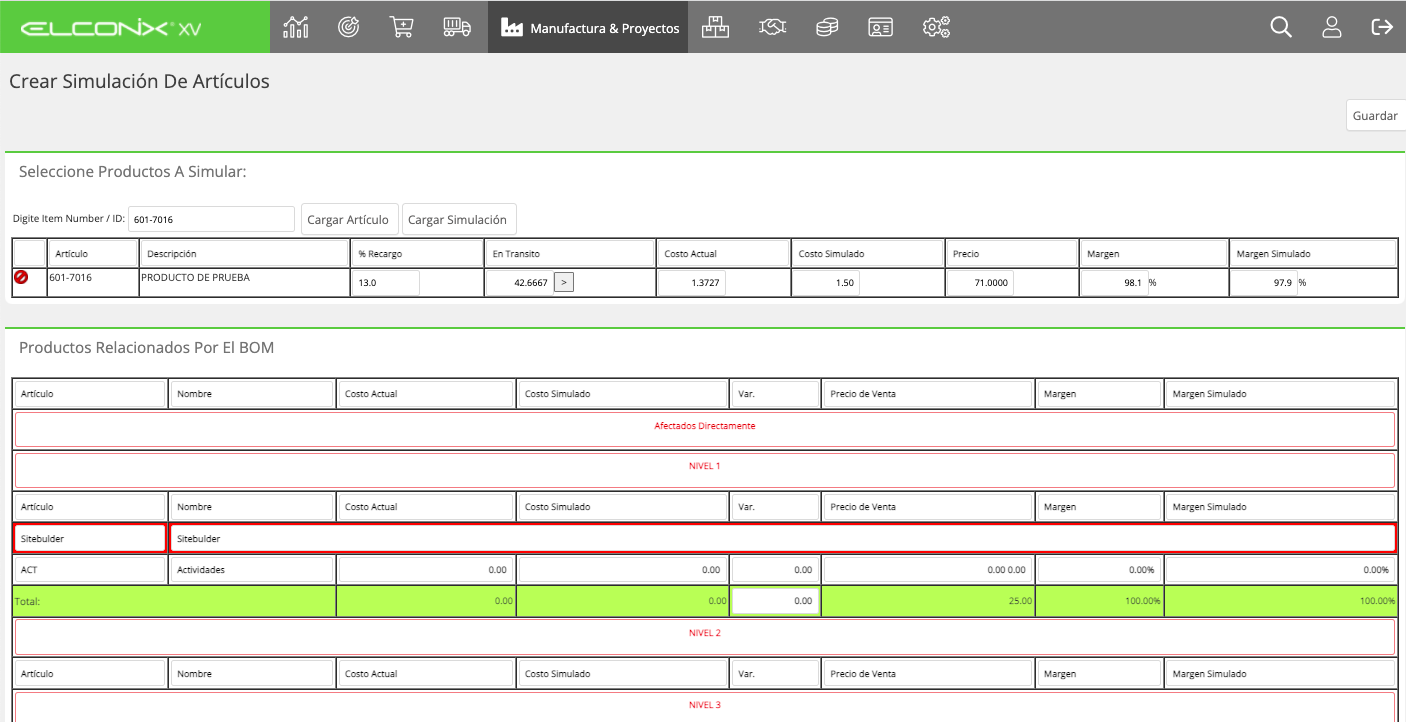Open the settings gears icon
1406x722 pixels.
pos(936,27)
